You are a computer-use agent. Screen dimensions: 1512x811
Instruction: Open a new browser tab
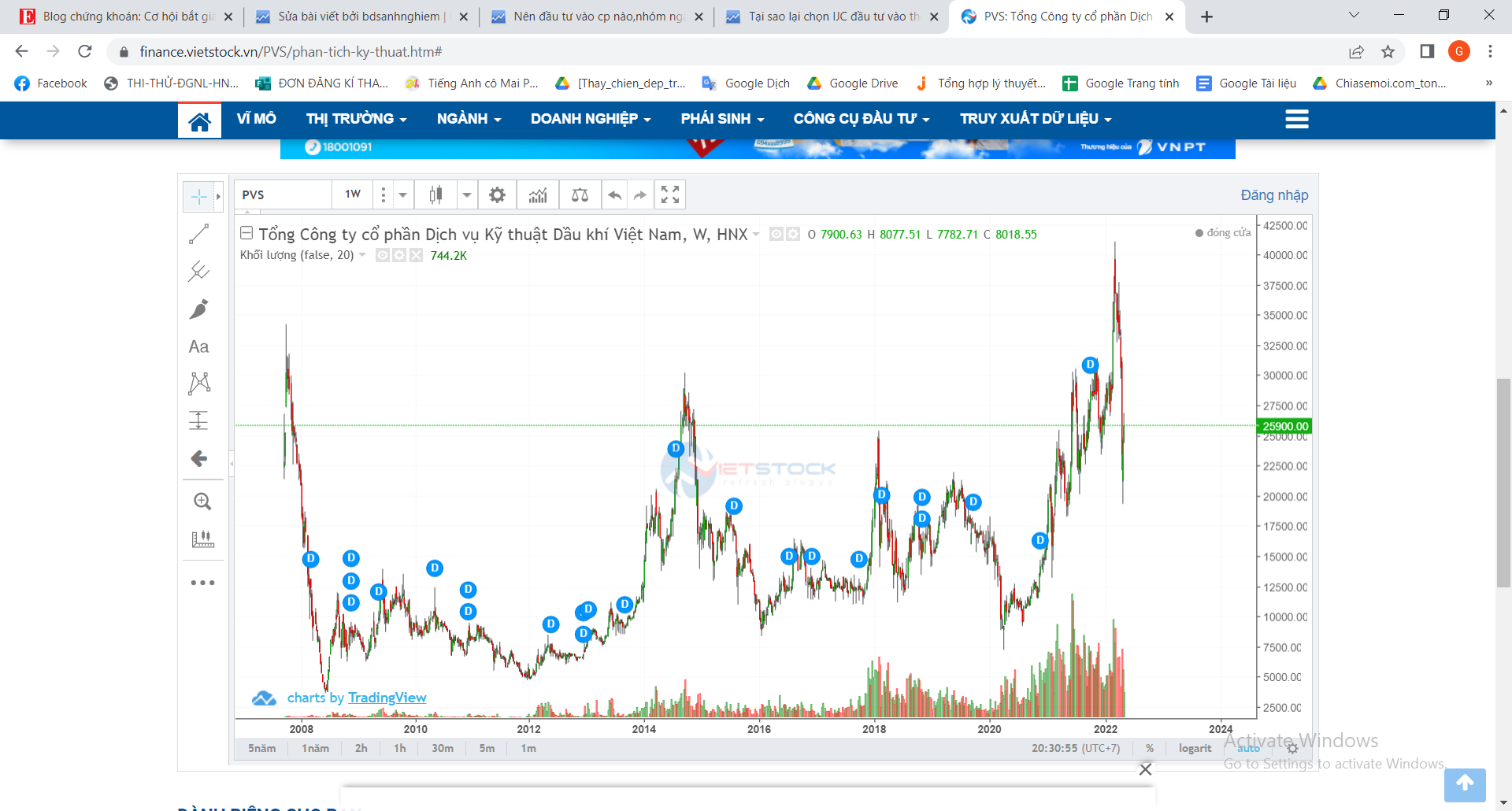point(1206,17)
